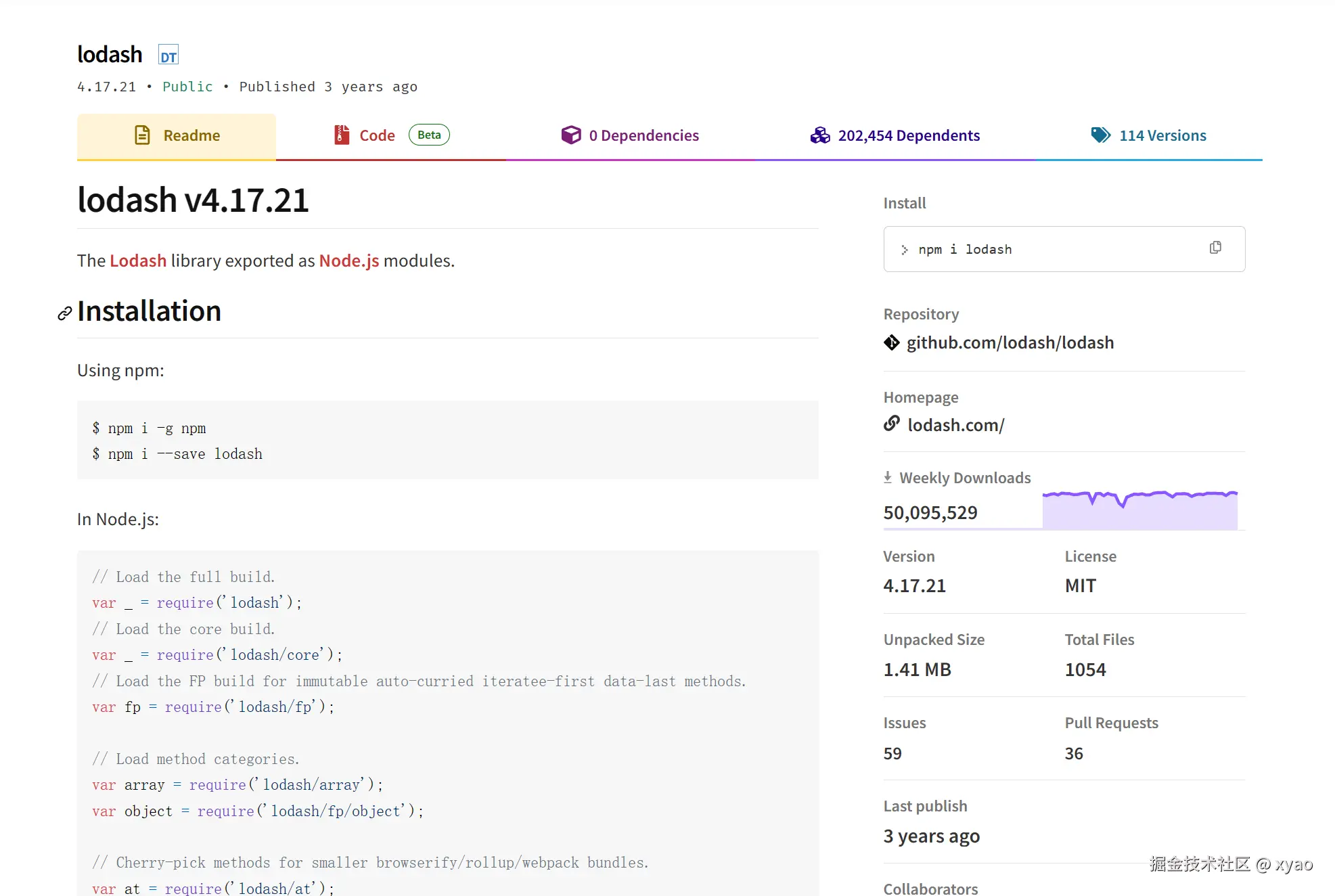
Task: Click the Dependencies box icon
Action: click(570, 135)
